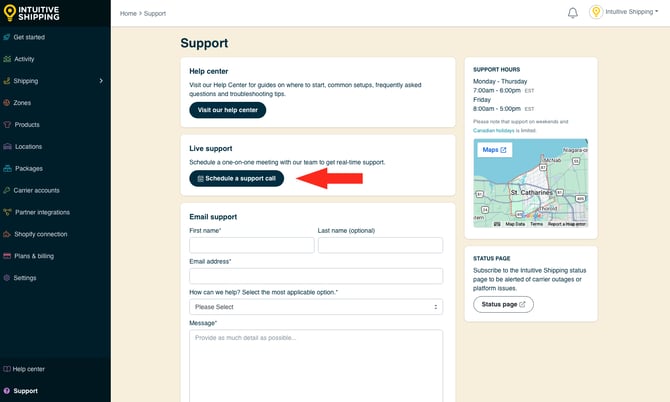Go to Activity page

(24, 59)
